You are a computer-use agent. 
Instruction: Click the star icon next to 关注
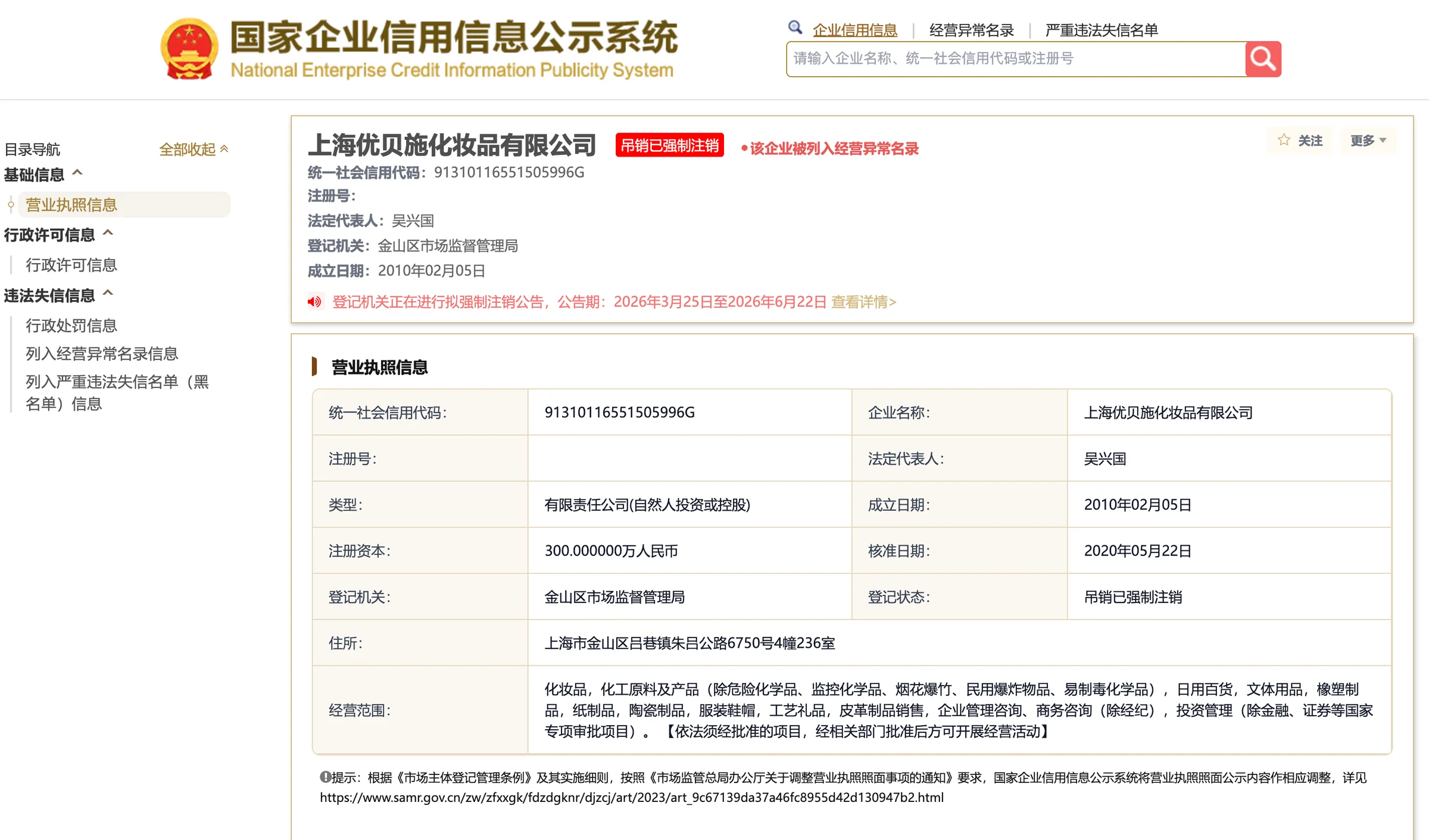[x=1284, y=140]
